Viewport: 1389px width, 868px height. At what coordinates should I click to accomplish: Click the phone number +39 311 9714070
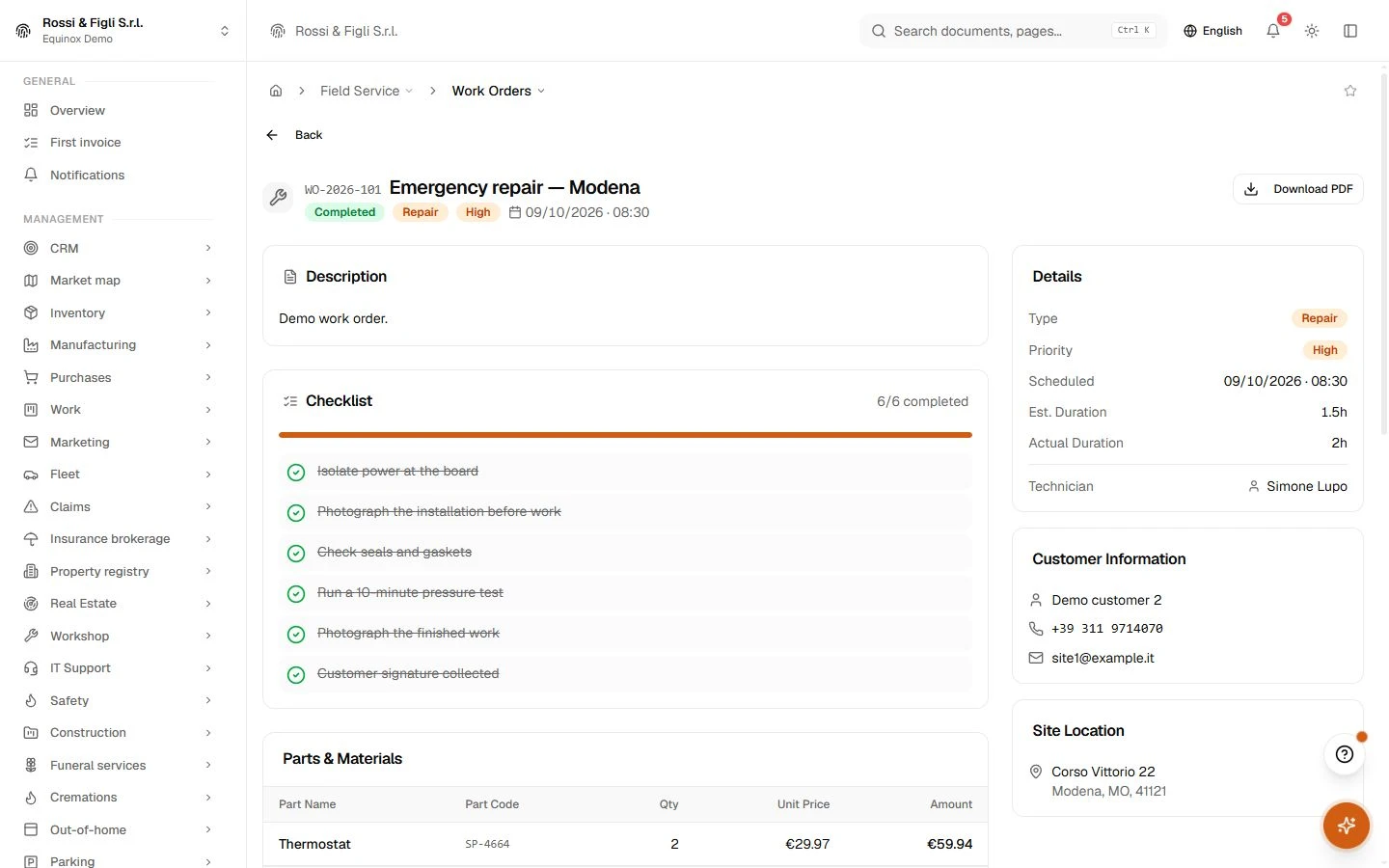[x=1107, y=629]
